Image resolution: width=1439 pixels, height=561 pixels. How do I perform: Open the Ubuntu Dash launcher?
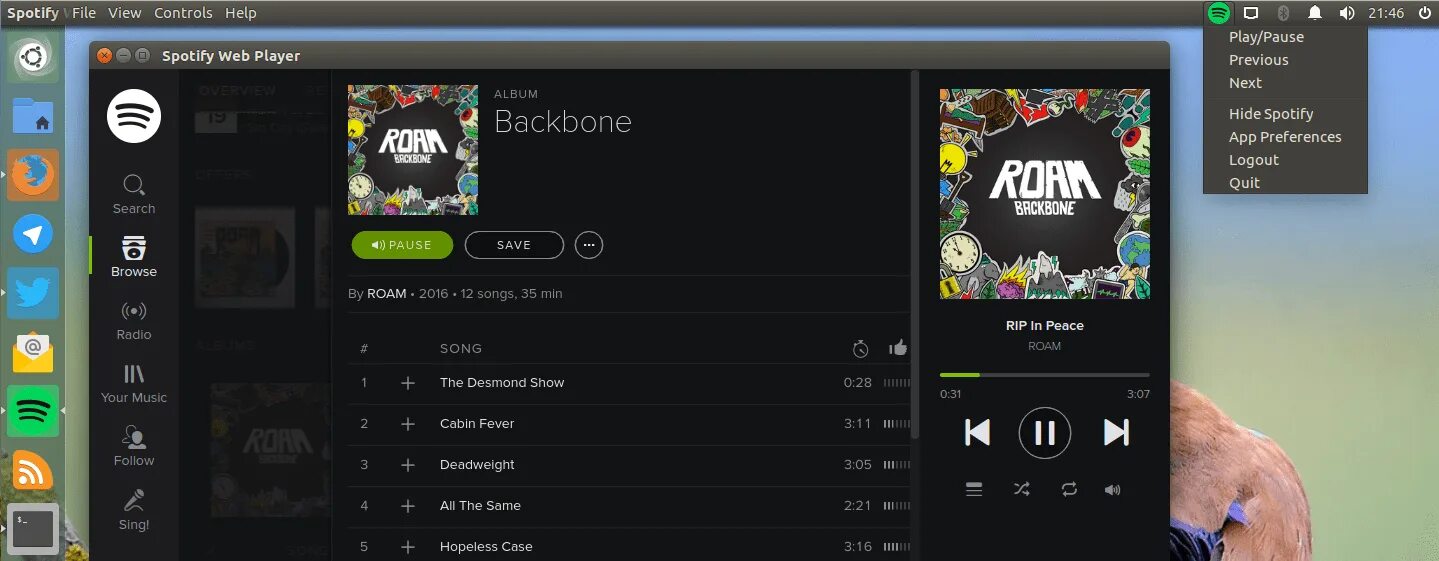click(33, 58)
